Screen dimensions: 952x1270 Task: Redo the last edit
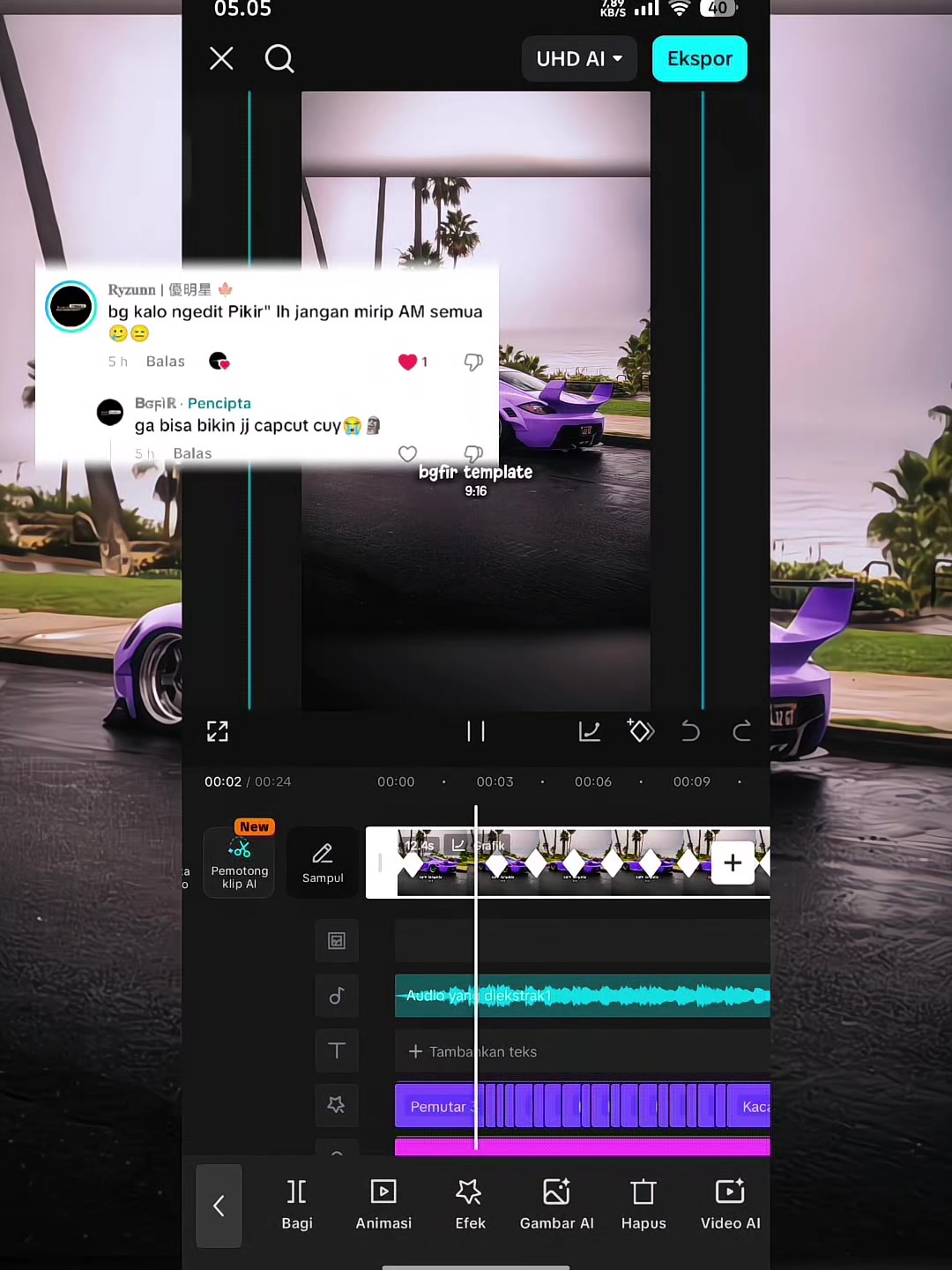point(742,731)
